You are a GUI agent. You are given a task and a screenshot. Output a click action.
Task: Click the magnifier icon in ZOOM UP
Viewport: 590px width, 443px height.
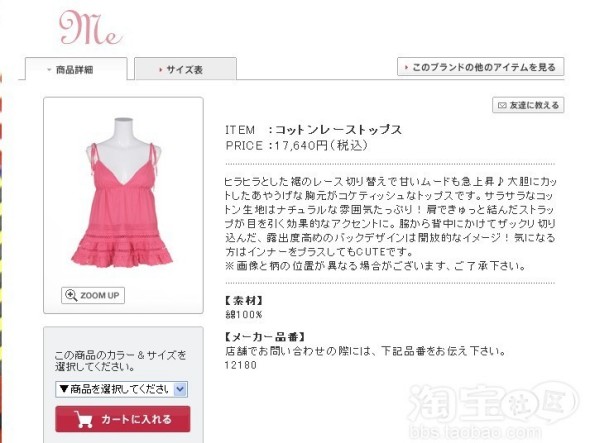tap(71, 295)
